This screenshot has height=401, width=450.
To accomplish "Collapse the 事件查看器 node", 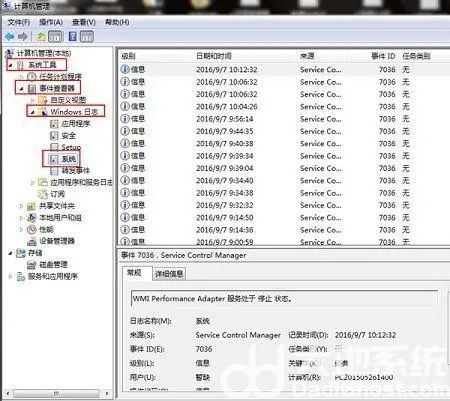I will click(21, 89).
